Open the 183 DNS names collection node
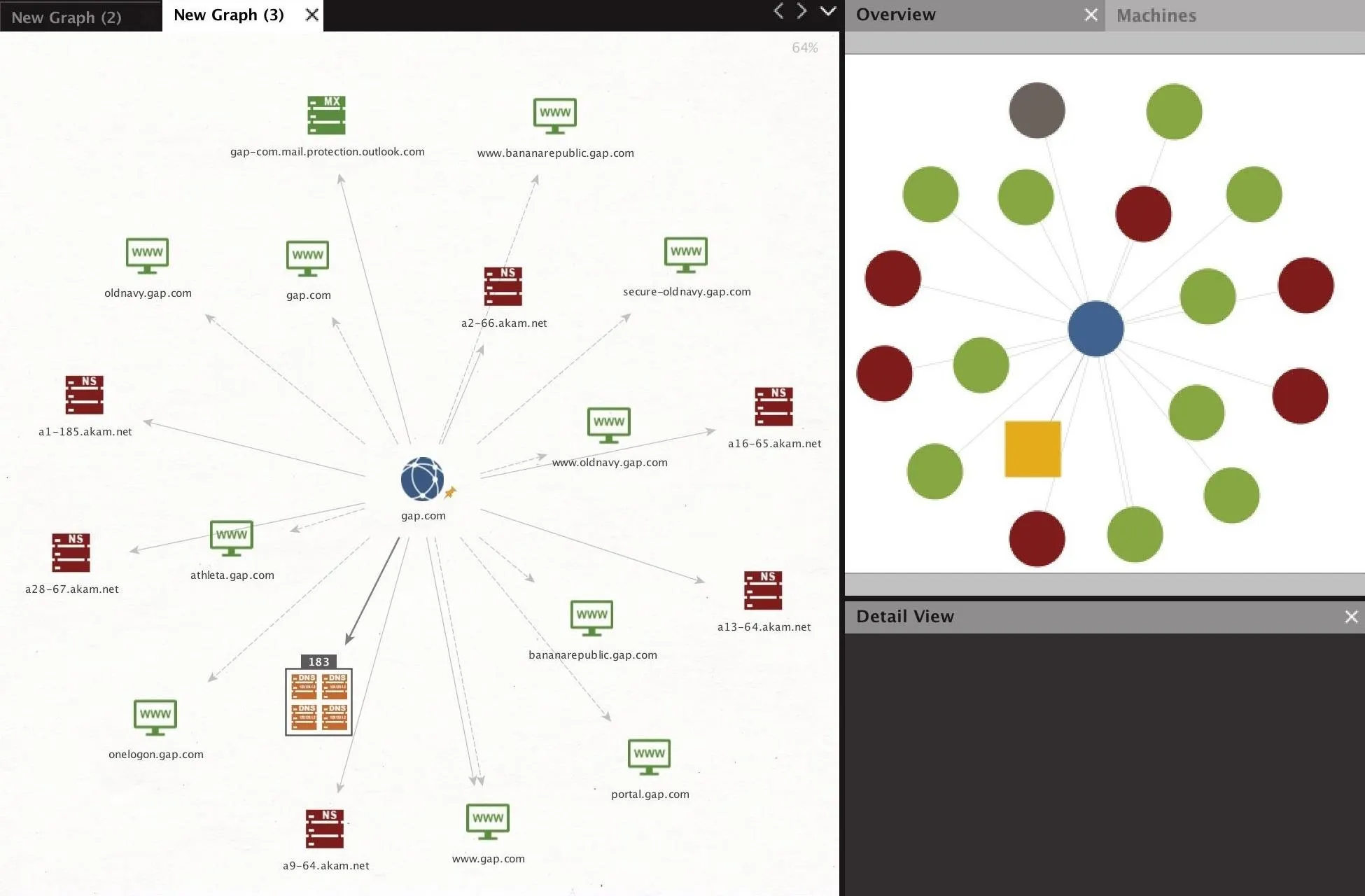 click(318, 701)
